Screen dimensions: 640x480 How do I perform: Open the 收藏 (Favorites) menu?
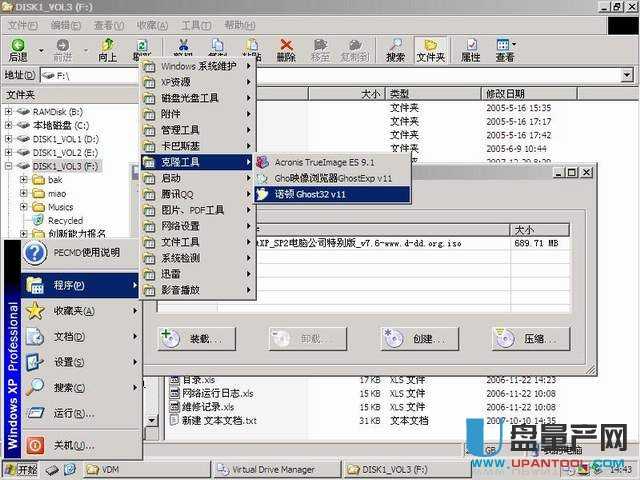(152, 25)
